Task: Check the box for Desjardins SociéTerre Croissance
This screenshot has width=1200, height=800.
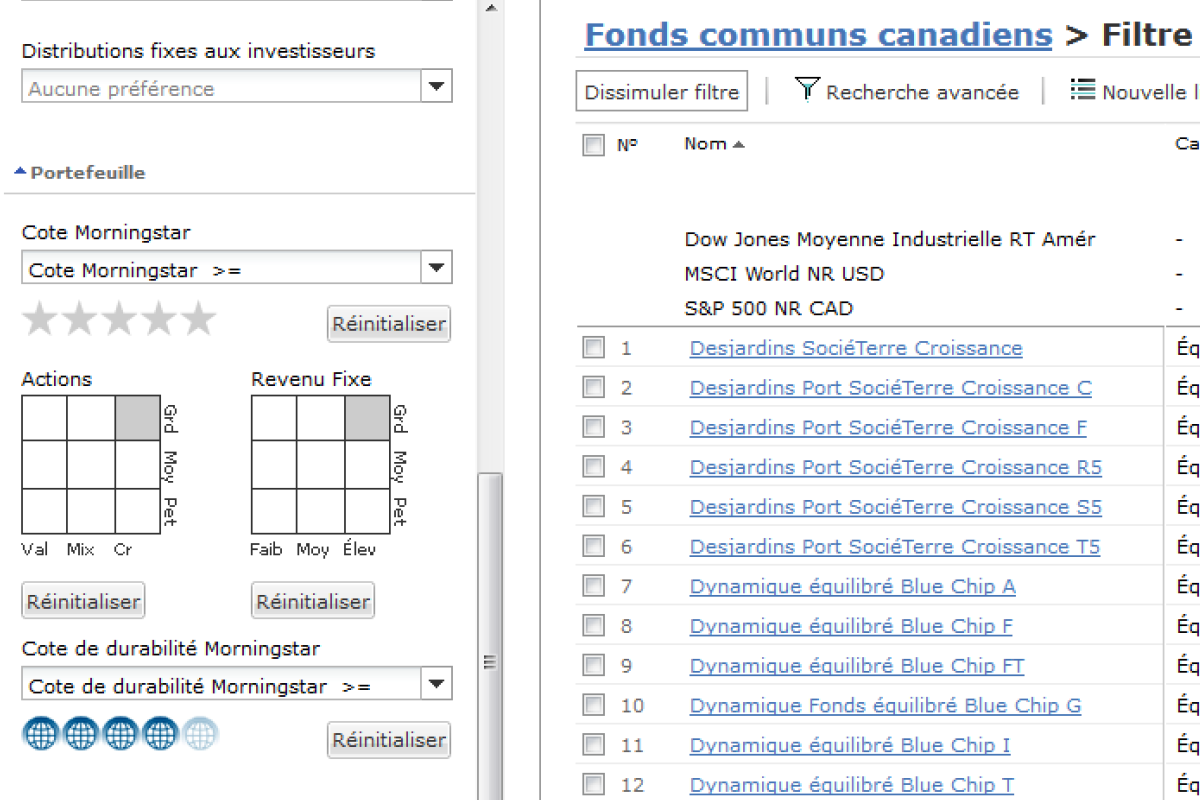Action: 594,348
